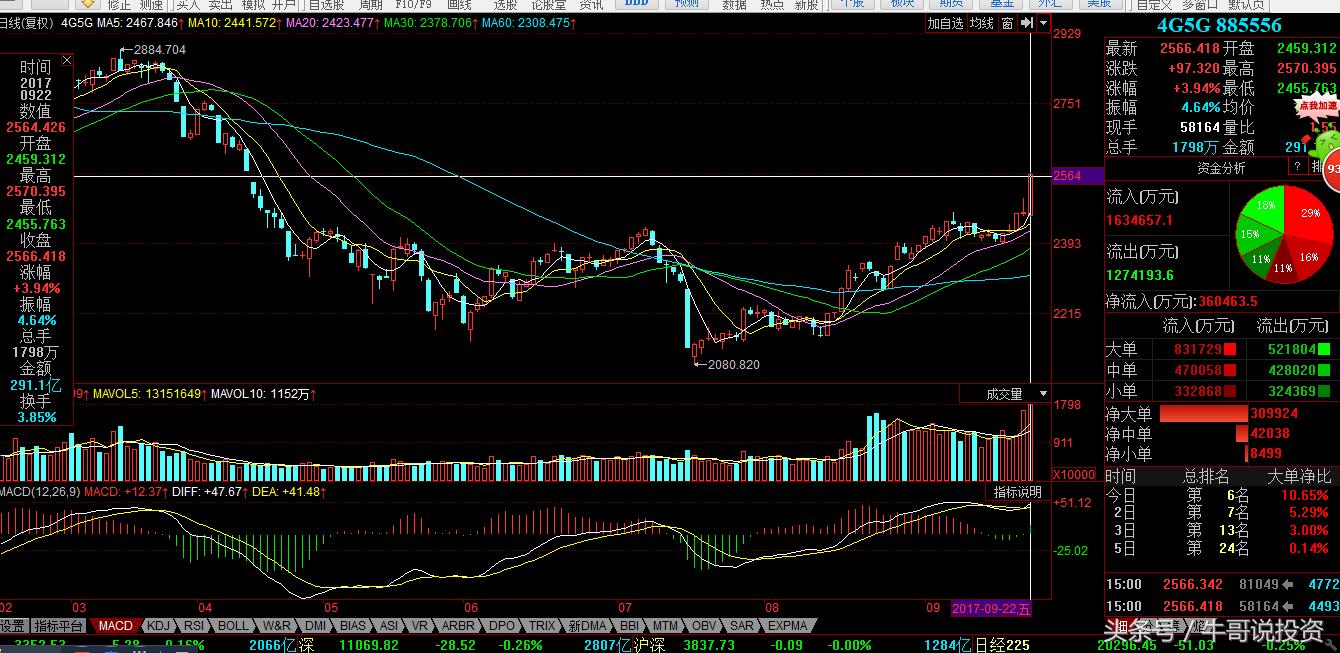1340x653 pixels.
Task: Toggle the 均线 moving average lines
Action: (982, 23)
